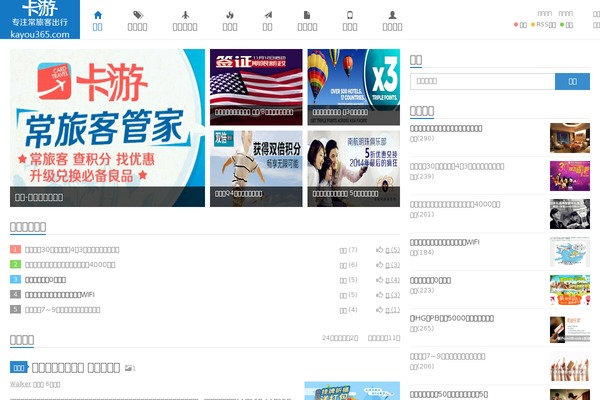The height and width of the screenshot is (400, 600).
Task: Click thumbs-up icon in rank 4 row
Action: [380, 295]
